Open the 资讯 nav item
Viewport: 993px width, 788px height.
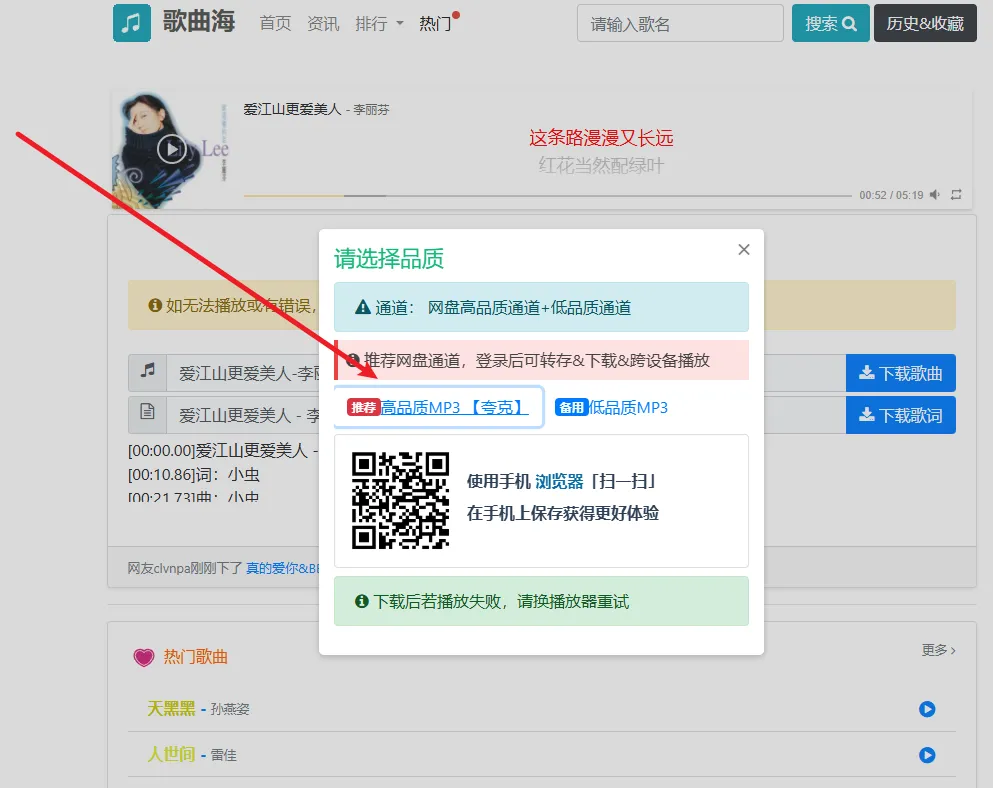323,24
